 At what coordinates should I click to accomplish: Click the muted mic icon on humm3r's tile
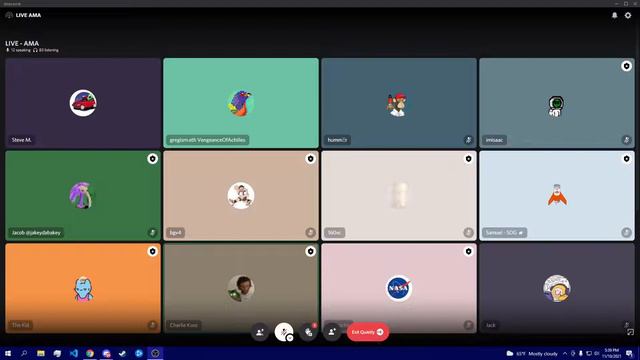coord(468,140)
